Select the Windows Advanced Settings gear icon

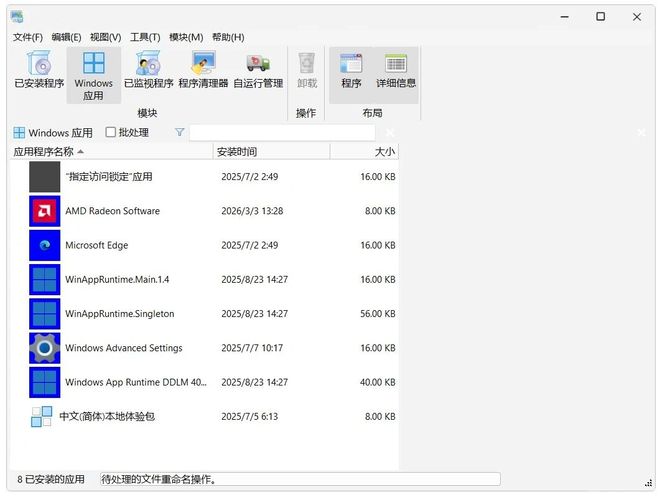coord(45,348)
